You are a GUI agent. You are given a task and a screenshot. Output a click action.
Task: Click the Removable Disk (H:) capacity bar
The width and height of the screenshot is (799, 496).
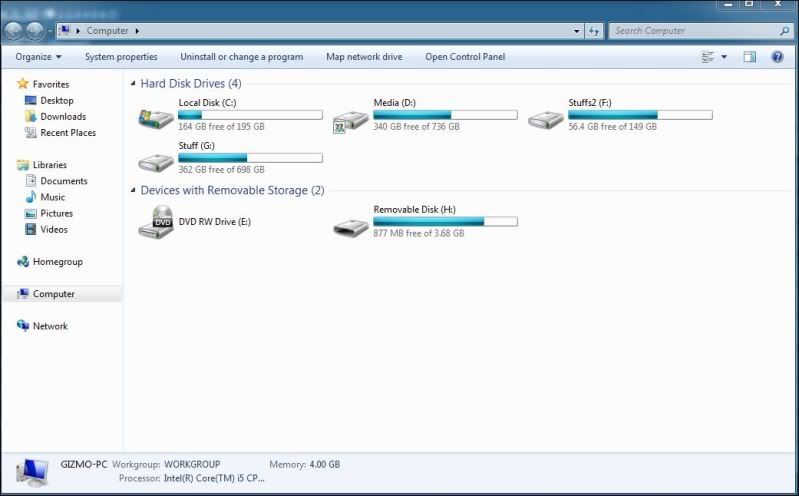coord(445,221)
